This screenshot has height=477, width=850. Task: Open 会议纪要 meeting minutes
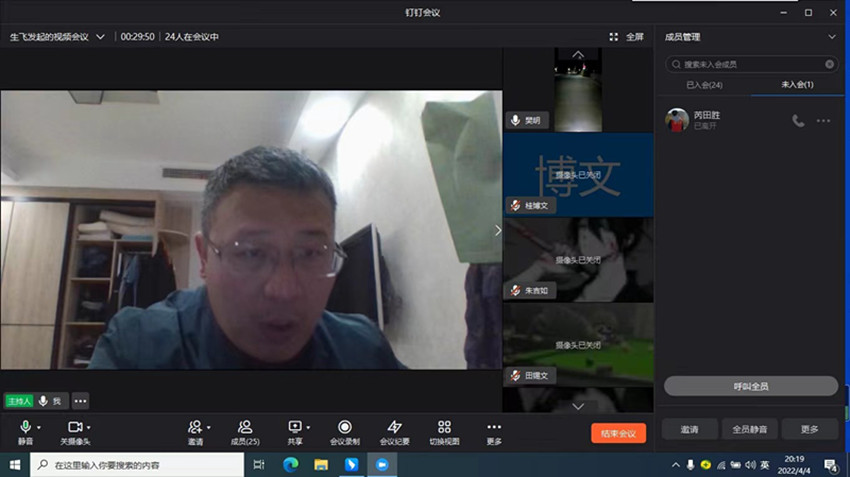394,428
